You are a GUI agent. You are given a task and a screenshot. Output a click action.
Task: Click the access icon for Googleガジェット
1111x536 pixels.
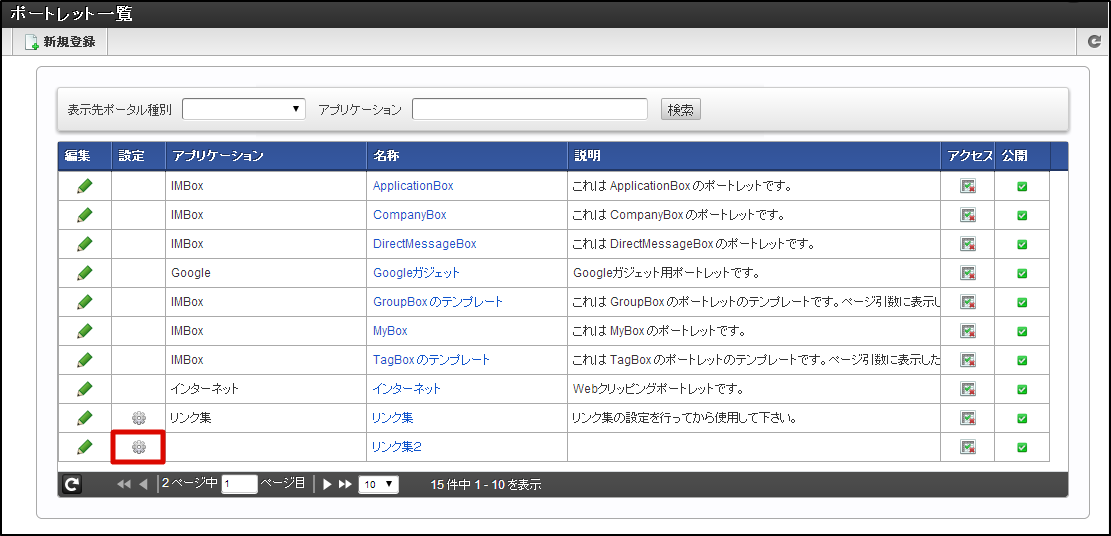(x=968, y=273)
